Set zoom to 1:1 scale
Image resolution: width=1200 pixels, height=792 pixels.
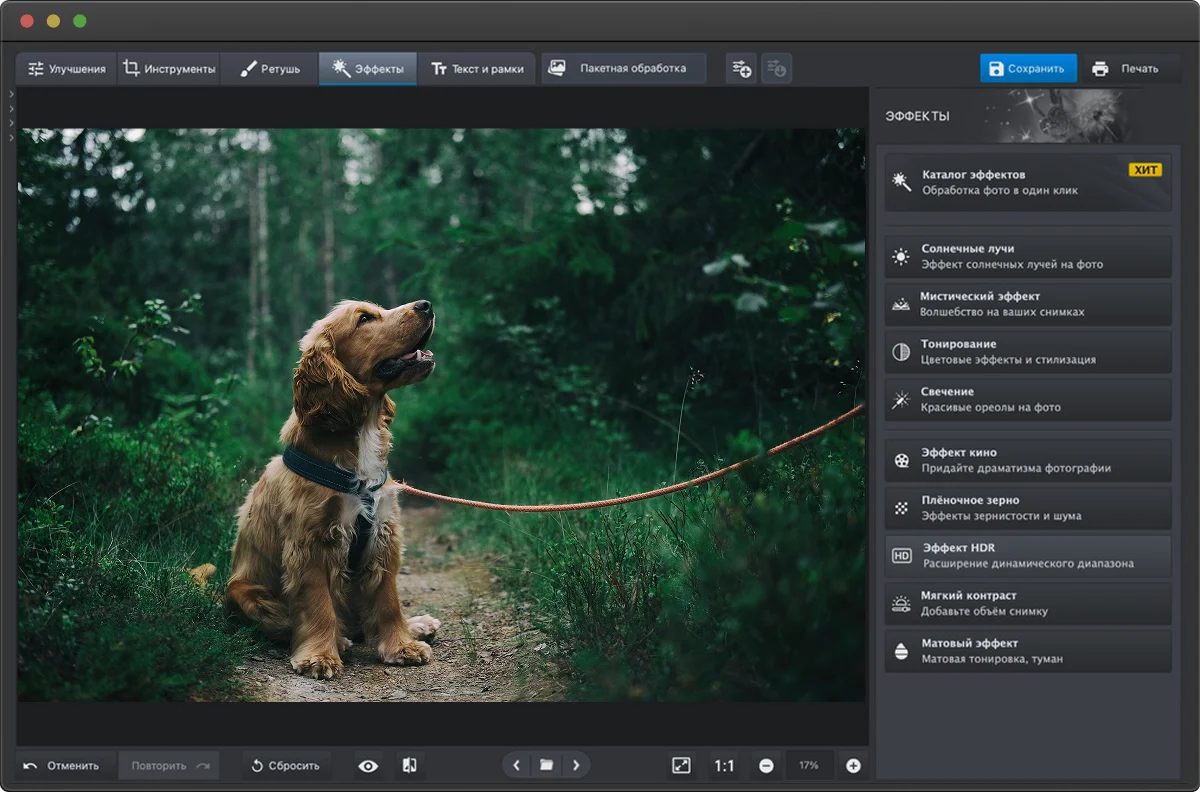pos(724,766)
